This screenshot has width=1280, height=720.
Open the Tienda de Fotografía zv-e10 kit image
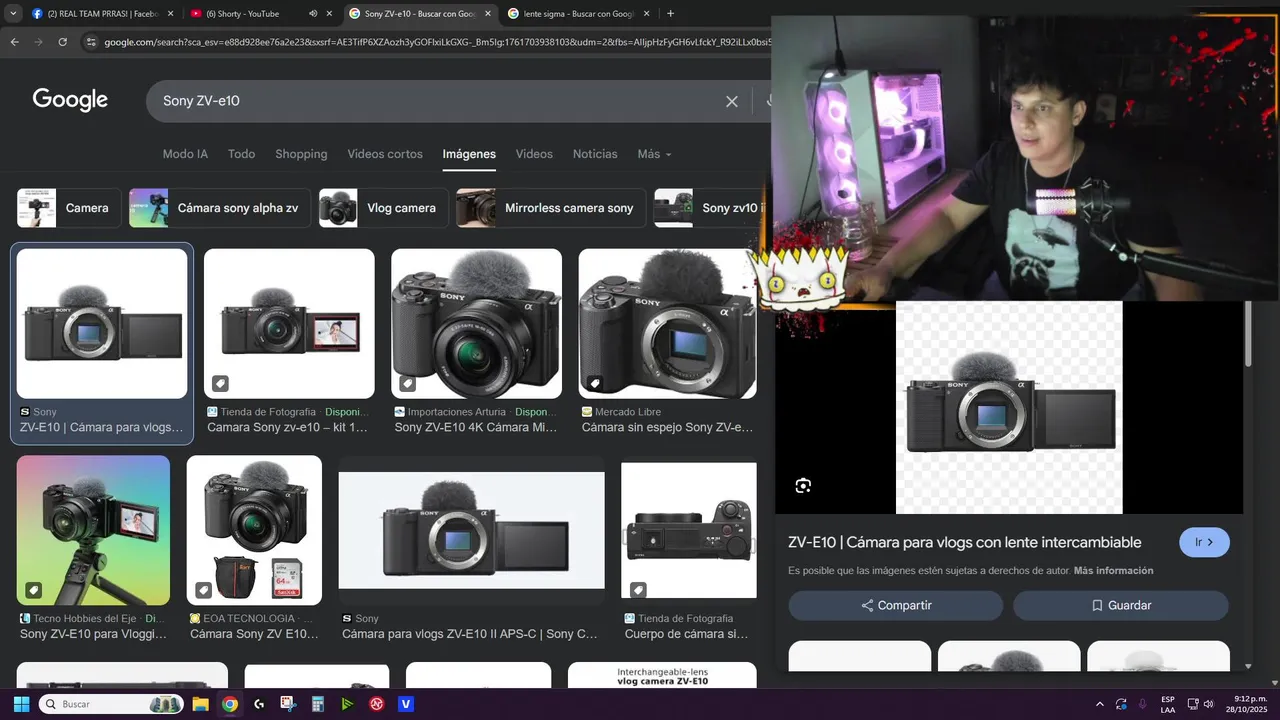tap(289, 324)
